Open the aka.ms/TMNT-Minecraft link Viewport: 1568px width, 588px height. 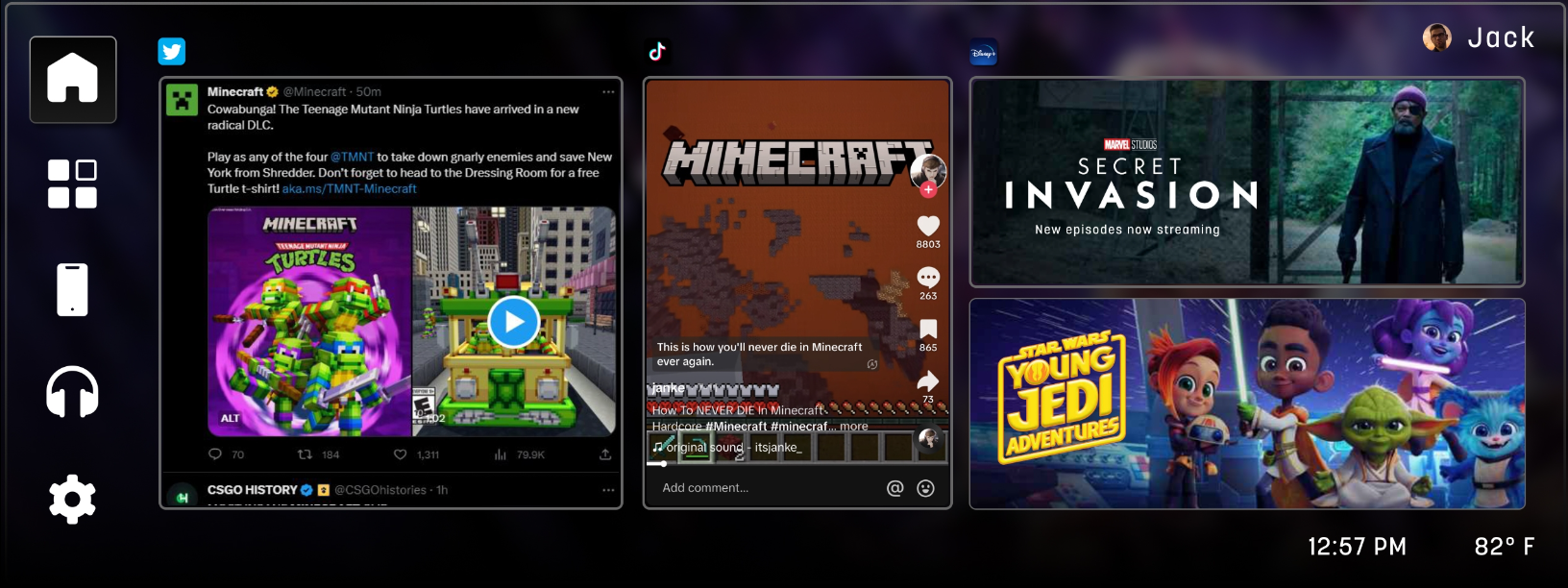point(349,189)
